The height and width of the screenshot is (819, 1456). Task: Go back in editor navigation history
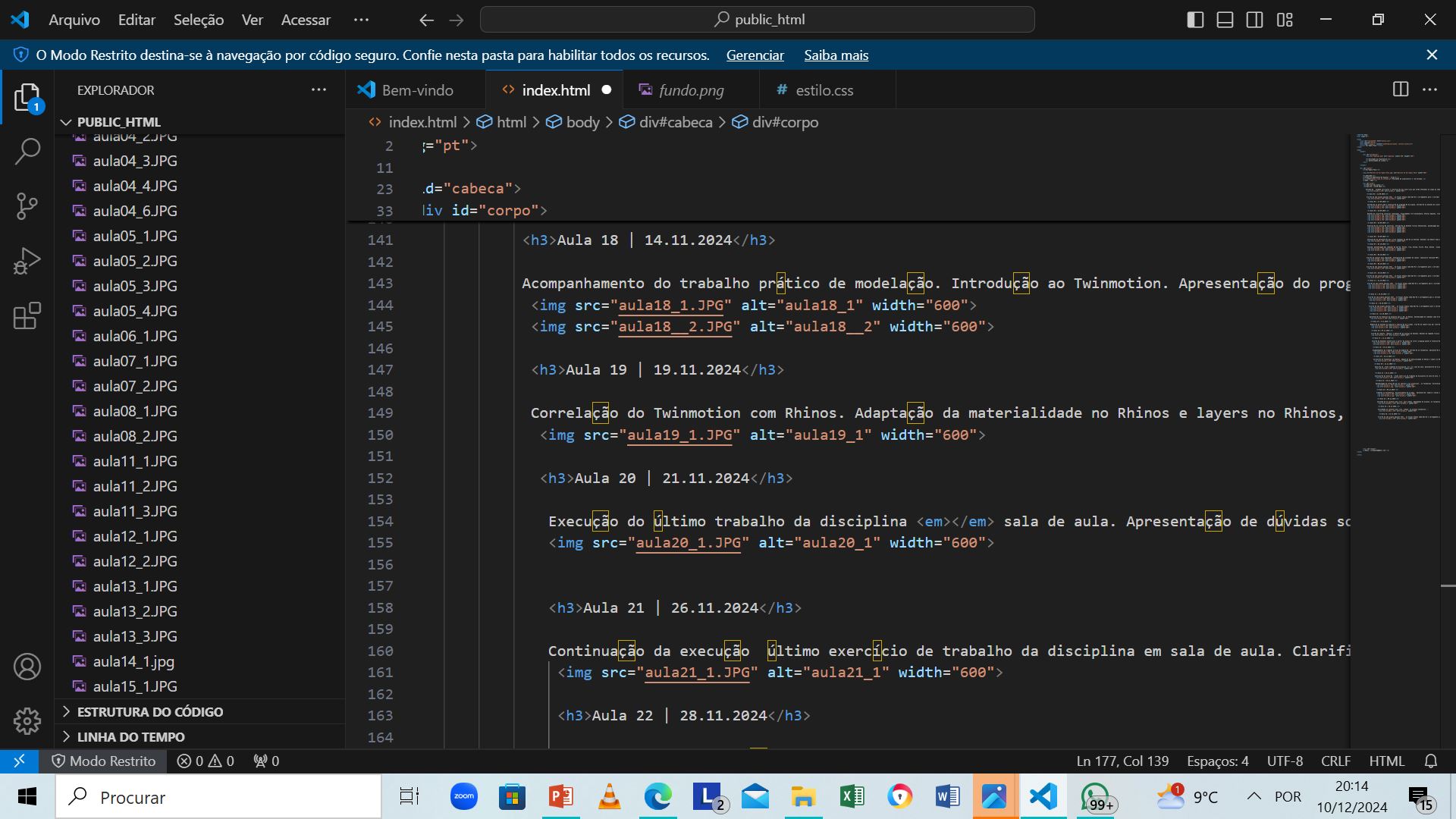[427, 20]
